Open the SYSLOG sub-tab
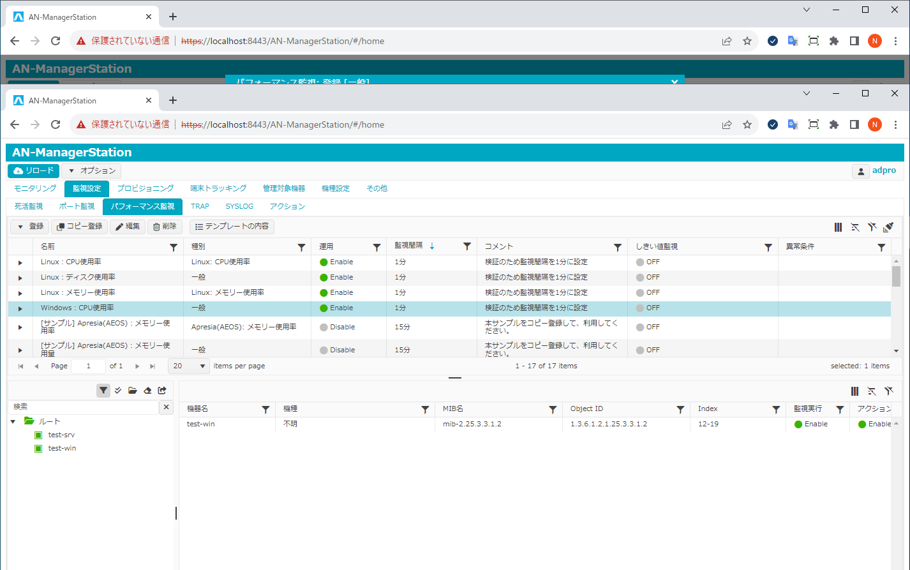 pyautogui.click(x=239, y=207)
